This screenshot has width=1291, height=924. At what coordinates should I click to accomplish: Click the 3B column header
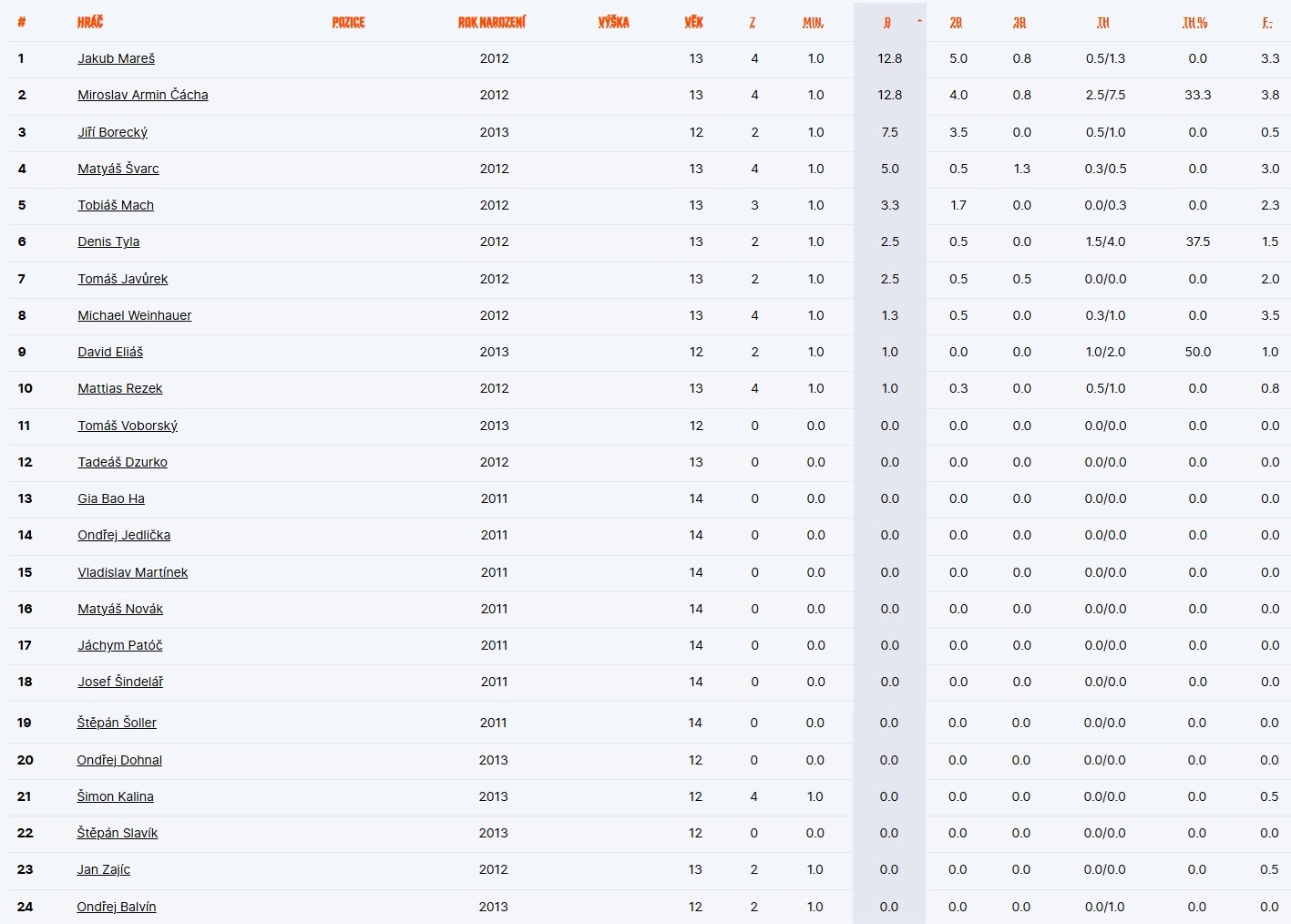click(1019, 23)
